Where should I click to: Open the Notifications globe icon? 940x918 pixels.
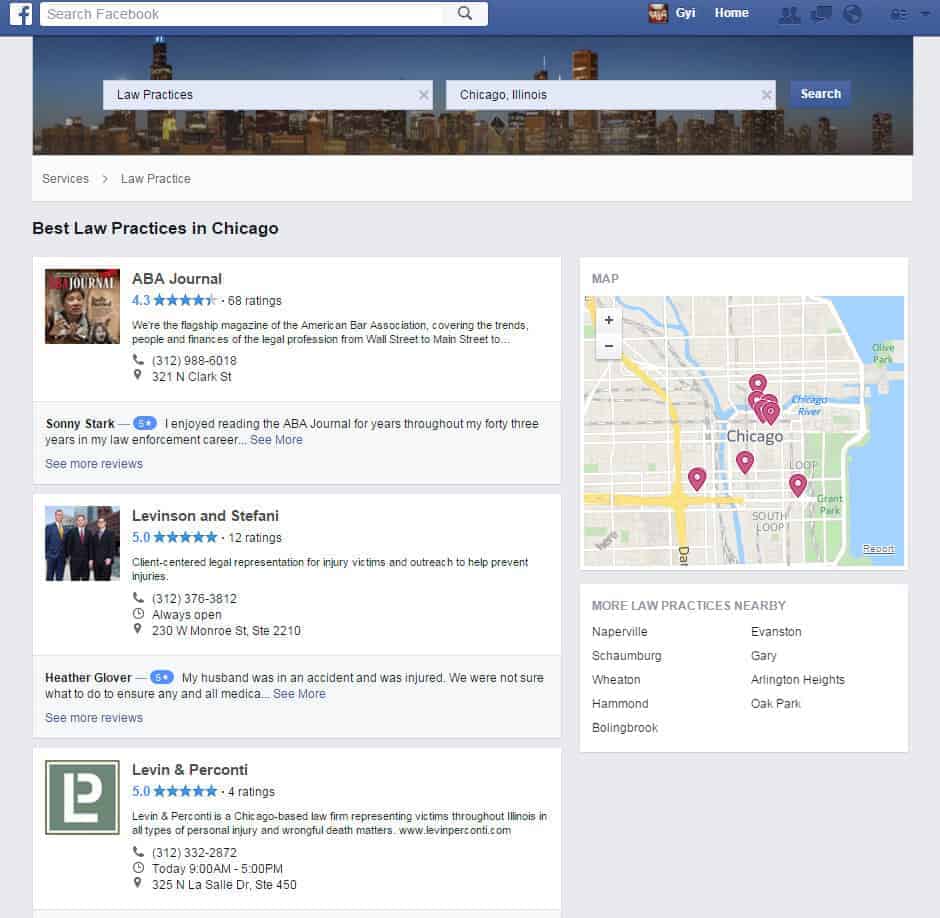[852, 14]
